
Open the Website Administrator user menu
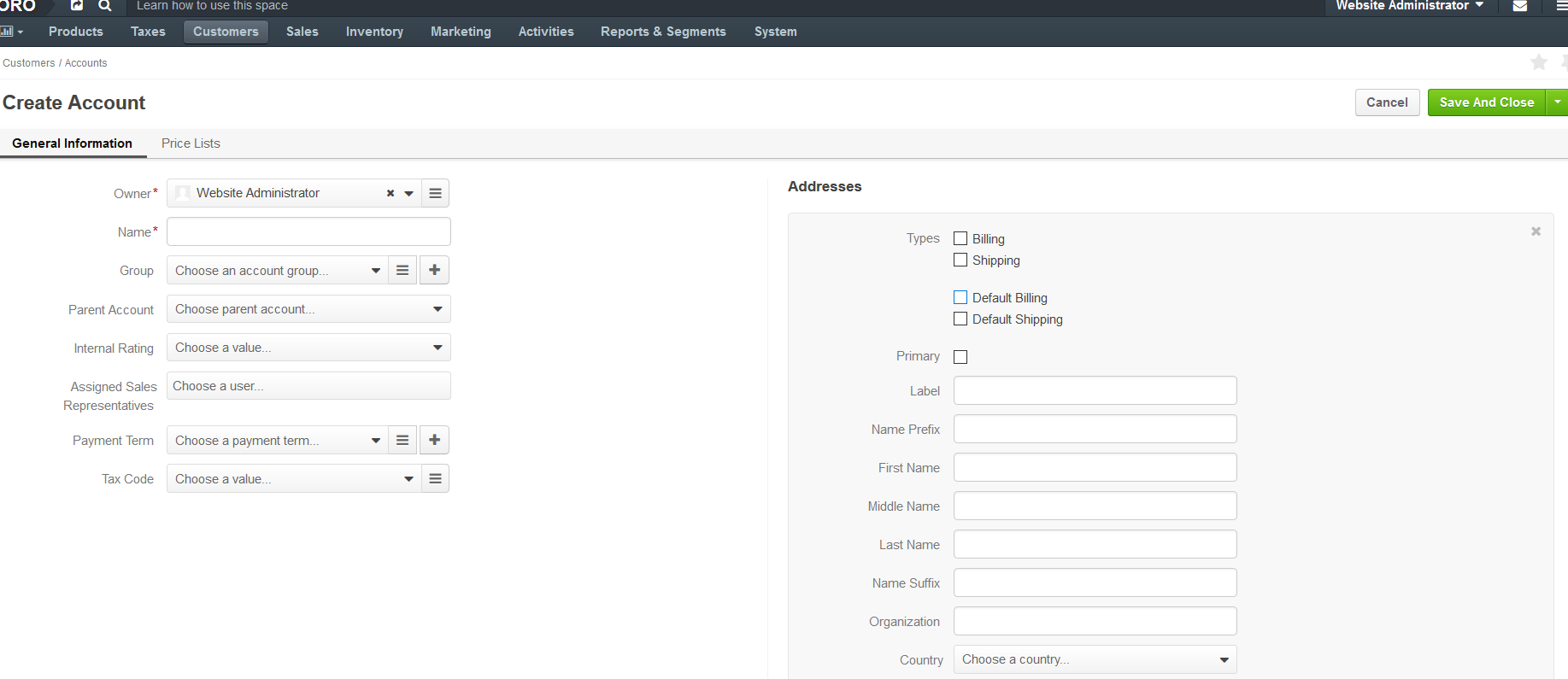(x=1410, y=6)
